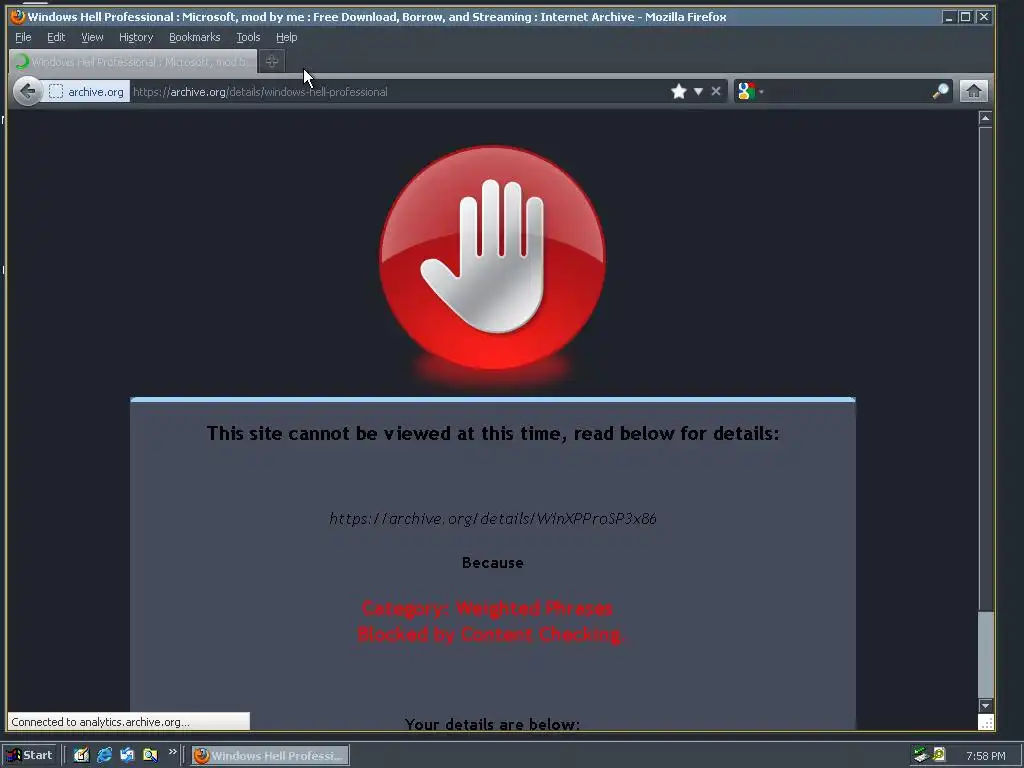Viewport: 1024px width, 768px height.
Task: Click the second system tray icon
Action: pos(939,755)
